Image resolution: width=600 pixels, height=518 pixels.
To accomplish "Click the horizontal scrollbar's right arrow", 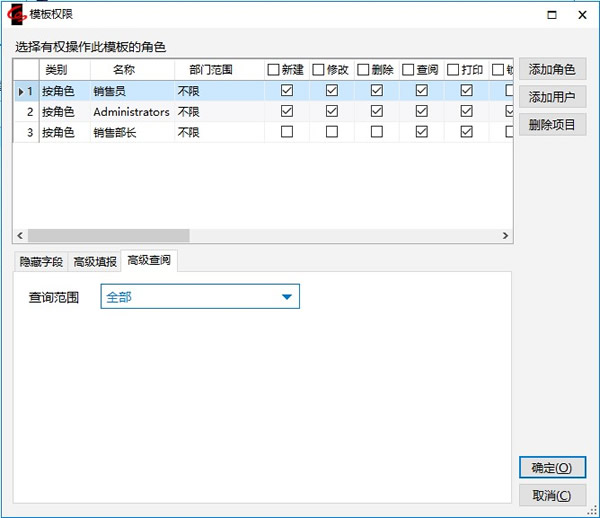I will [x=505, y=236].
